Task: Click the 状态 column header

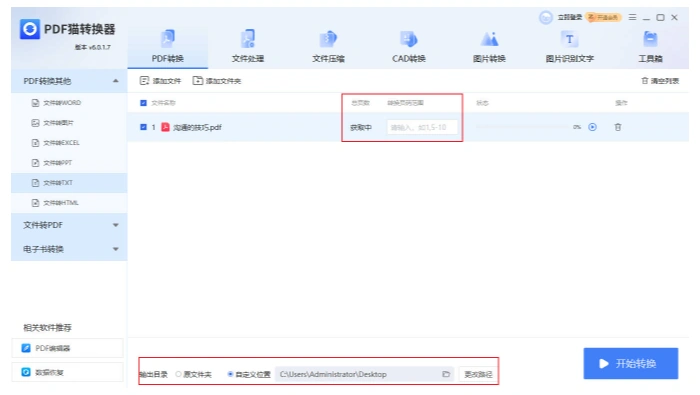Action: point(482,103)
